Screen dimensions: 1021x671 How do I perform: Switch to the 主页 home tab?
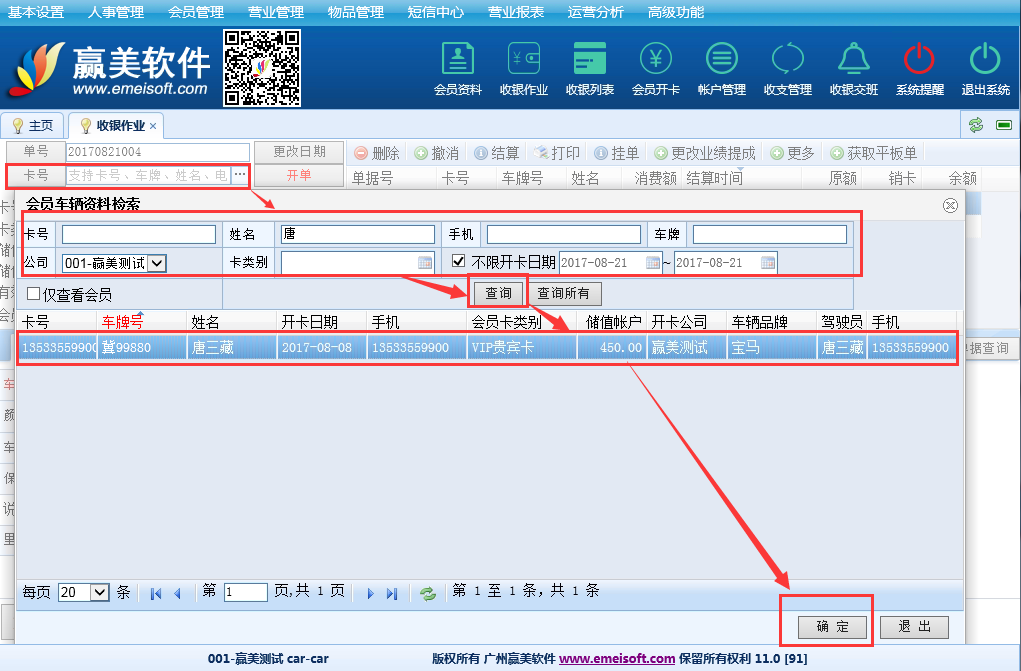coord(33,126)
